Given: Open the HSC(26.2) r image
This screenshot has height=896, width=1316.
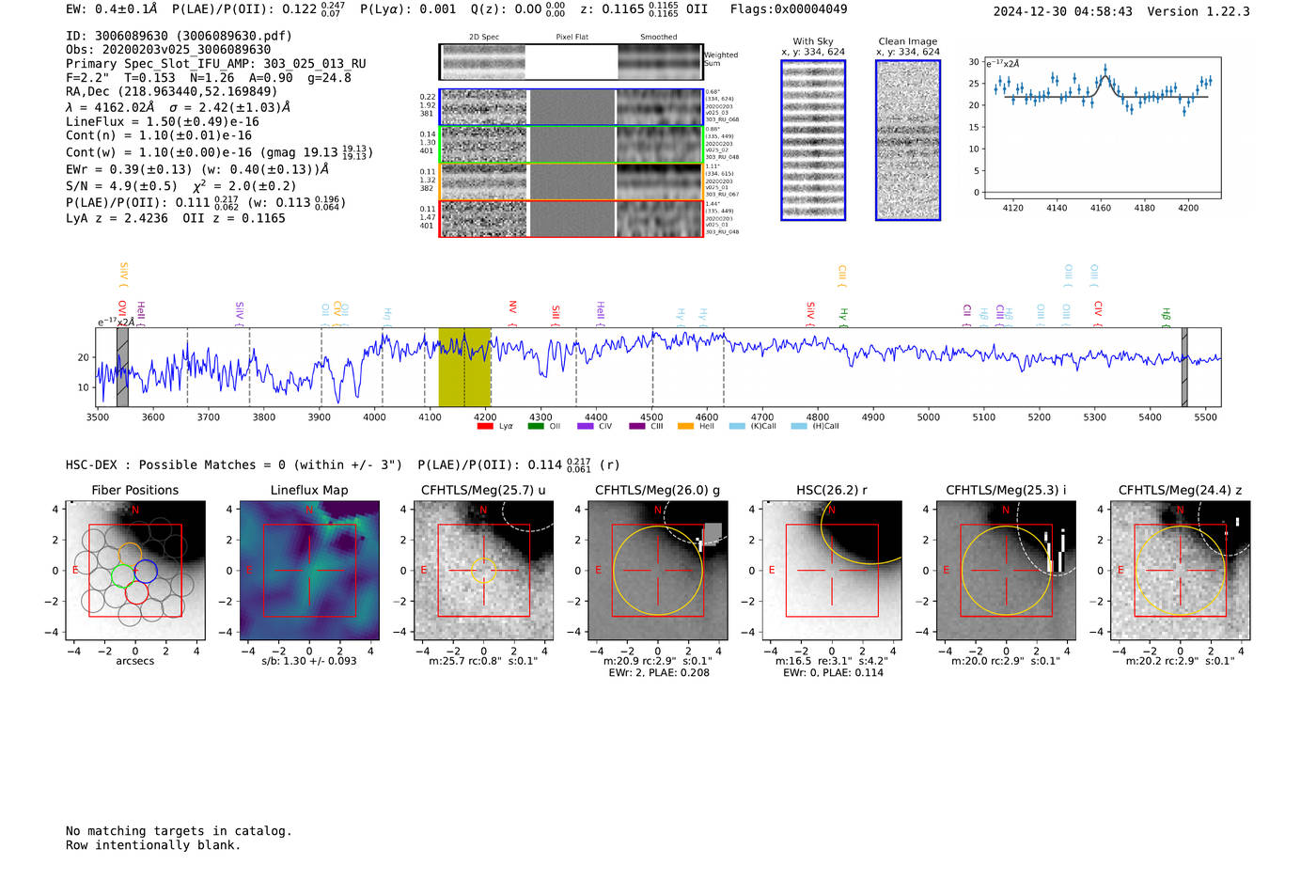Looking at the screenshot, I should [832, 571].
